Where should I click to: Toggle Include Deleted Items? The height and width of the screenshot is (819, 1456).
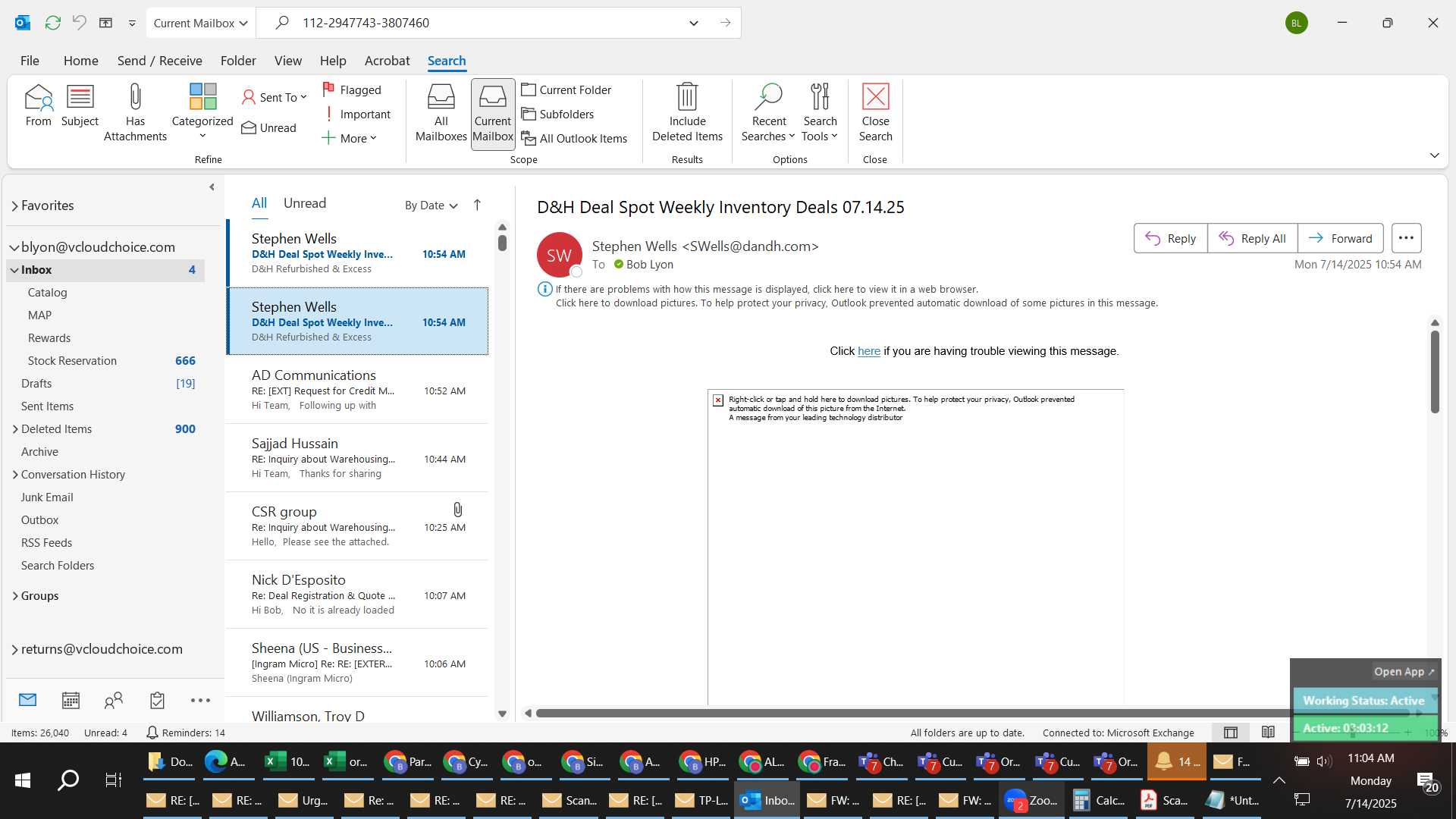tap(687, 112)
